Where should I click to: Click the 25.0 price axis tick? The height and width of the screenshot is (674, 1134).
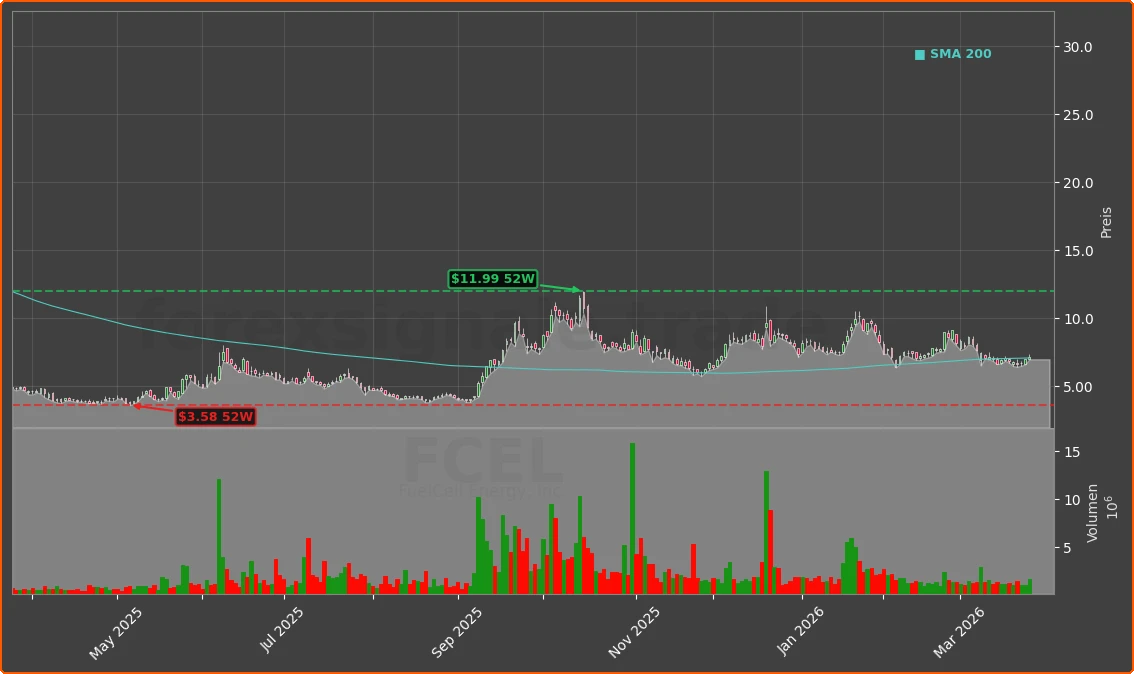[1078, 115]
